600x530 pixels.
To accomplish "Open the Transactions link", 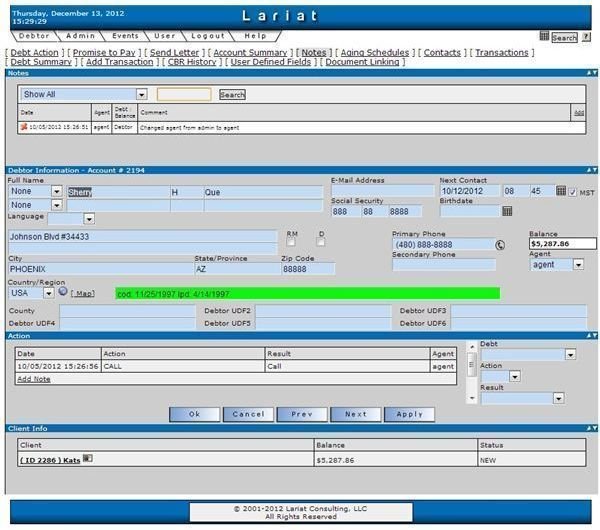I will (x=502, y=52).
